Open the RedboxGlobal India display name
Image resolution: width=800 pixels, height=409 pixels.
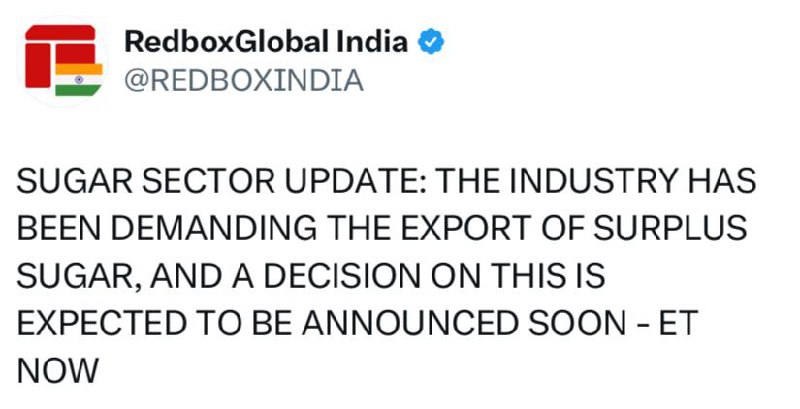pyautogui.click(x=266, y=42)
